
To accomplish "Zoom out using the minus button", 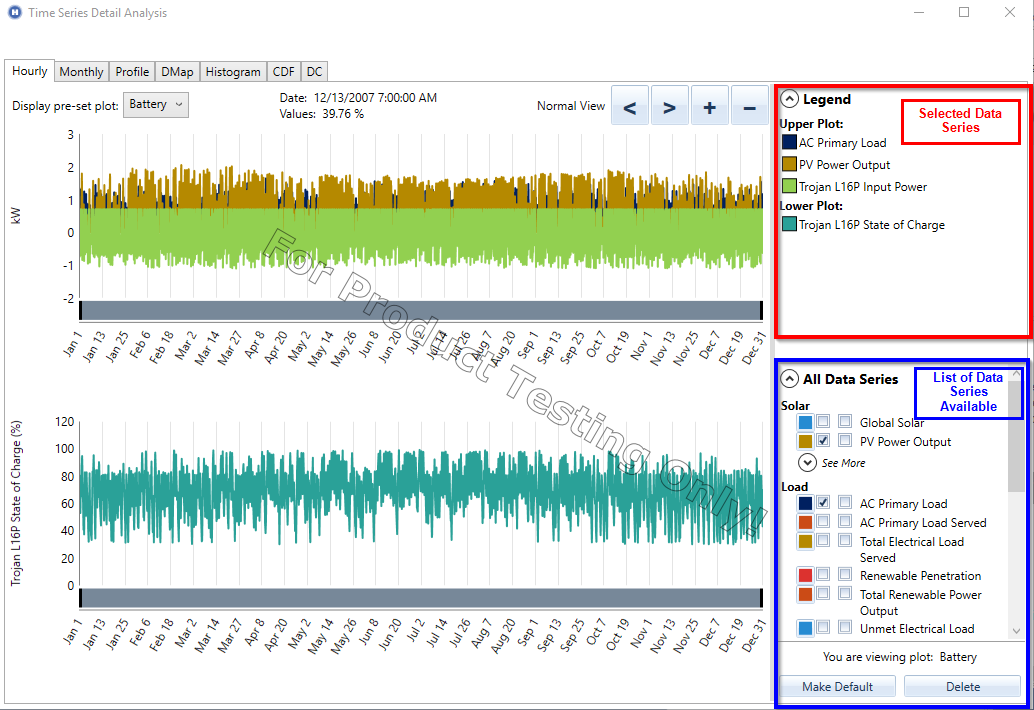I will pos(749,105).
